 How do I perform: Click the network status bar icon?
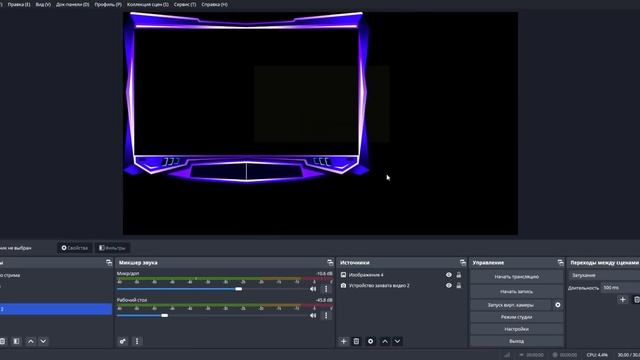pos(507,355)
